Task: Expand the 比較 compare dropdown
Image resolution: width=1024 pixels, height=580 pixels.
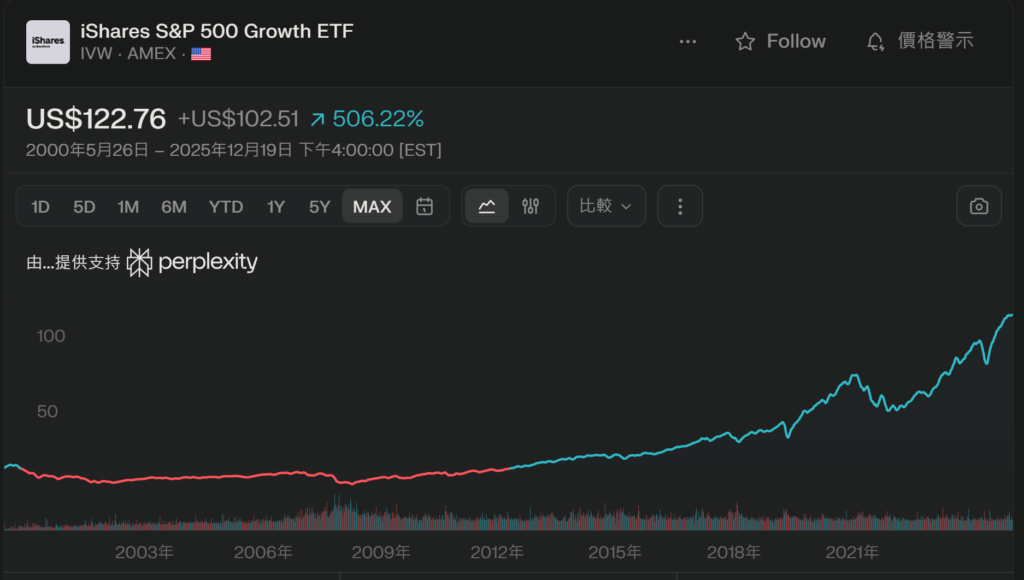Action: coord(606,206)
